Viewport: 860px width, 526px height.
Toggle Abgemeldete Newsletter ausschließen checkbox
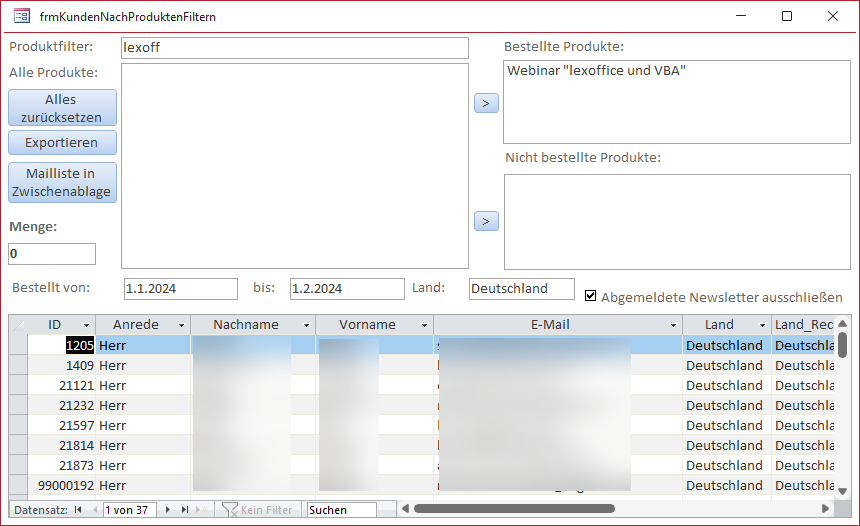(591, 296)
